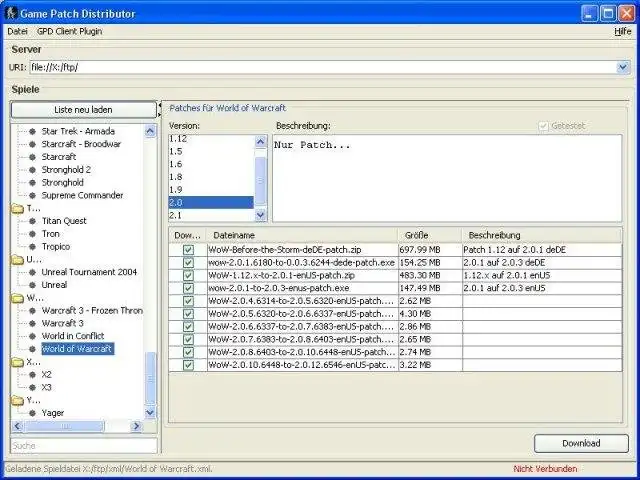Viewport: 640px width, 480px height.
Task: Collapse the U games folder
Action: coord(18,260)
